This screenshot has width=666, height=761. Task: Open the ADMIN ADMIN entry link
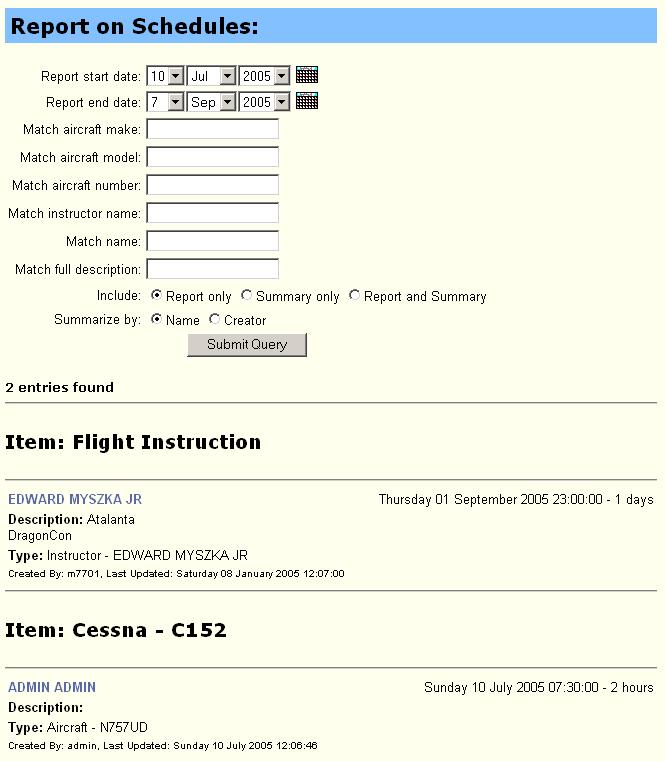52,687
